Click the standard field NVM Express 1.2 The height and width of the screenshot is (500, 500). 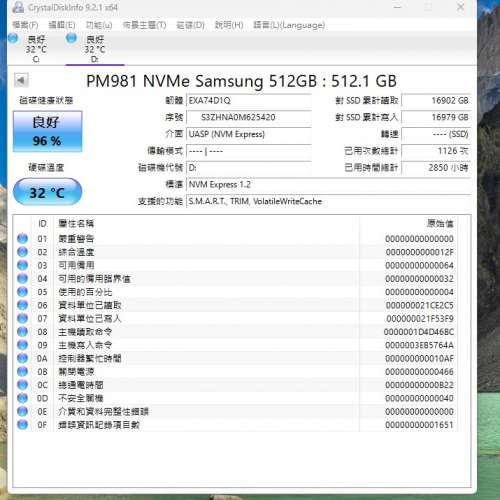(x=328, y=185)
